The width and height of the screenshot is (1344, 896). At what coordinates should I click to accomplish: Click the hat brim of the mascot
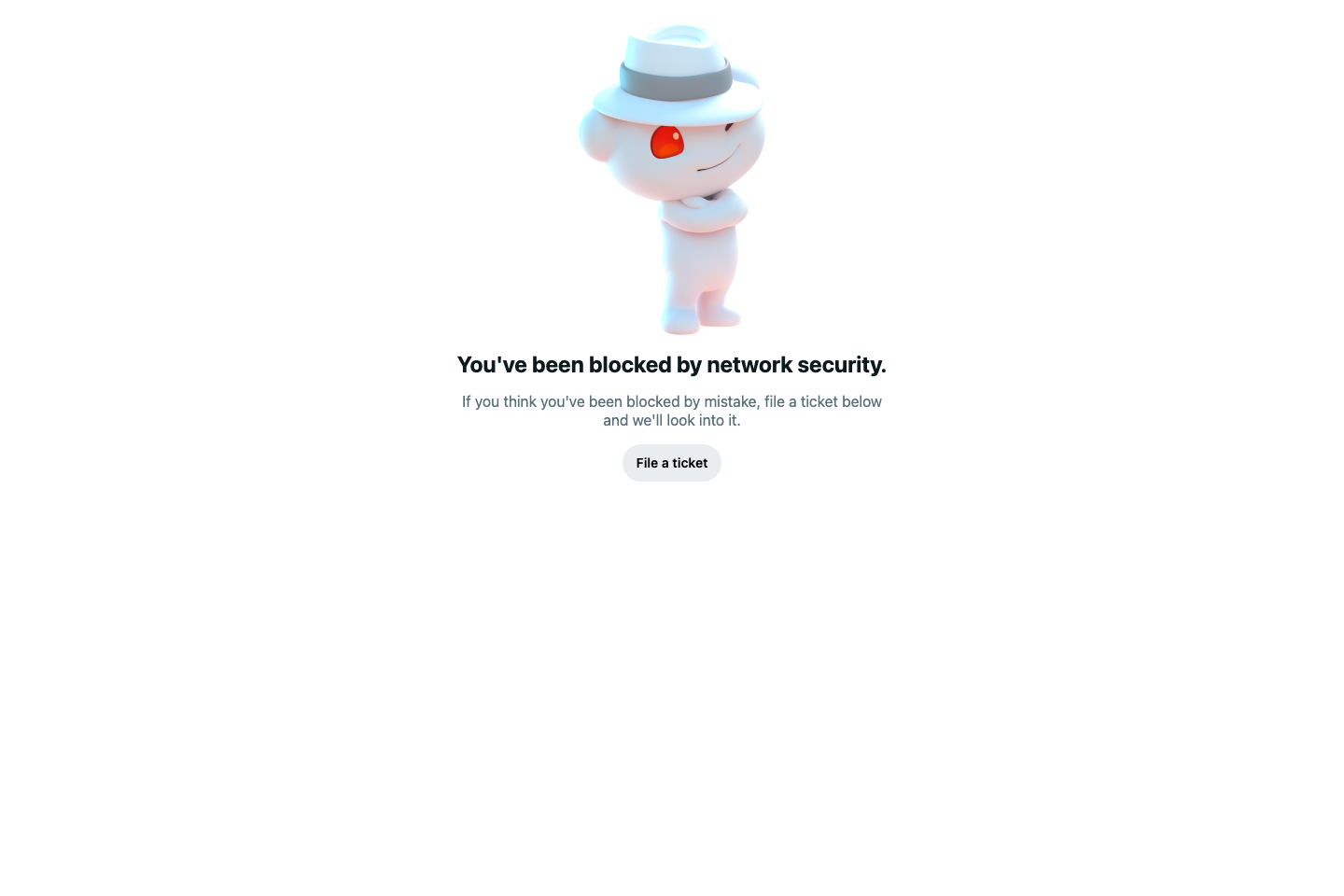678,101
